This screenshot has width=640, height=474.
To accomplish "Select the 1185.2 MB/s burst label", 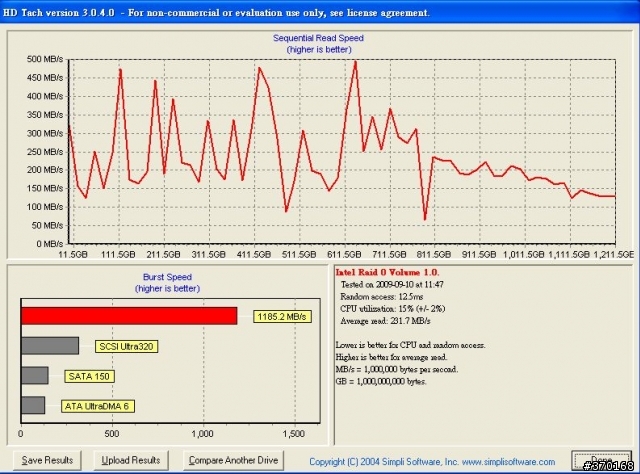I will pyautogui.click(x=282, y=317).
